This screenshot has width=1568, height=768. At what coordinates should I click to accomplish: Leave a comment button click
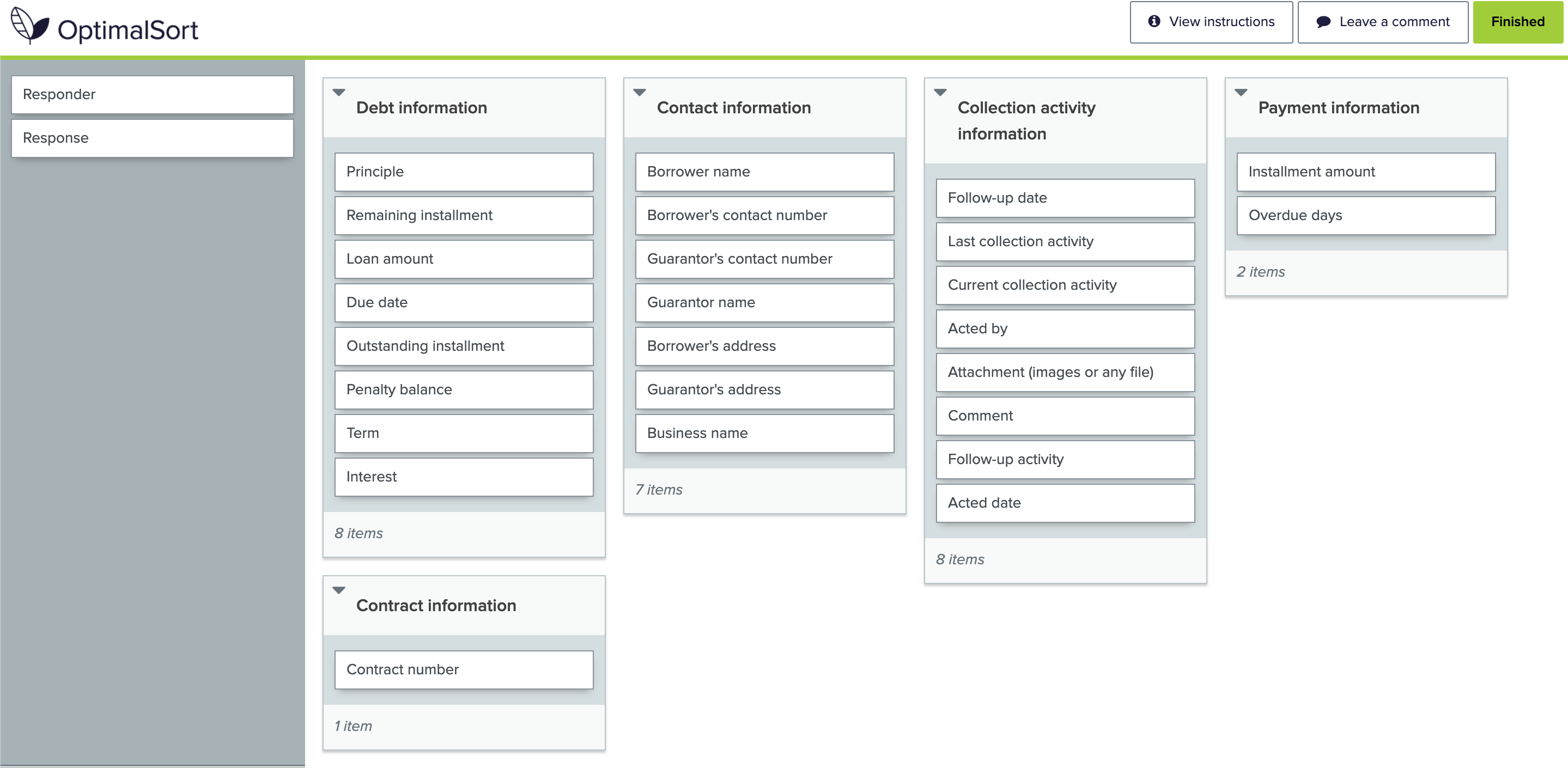1383,22
